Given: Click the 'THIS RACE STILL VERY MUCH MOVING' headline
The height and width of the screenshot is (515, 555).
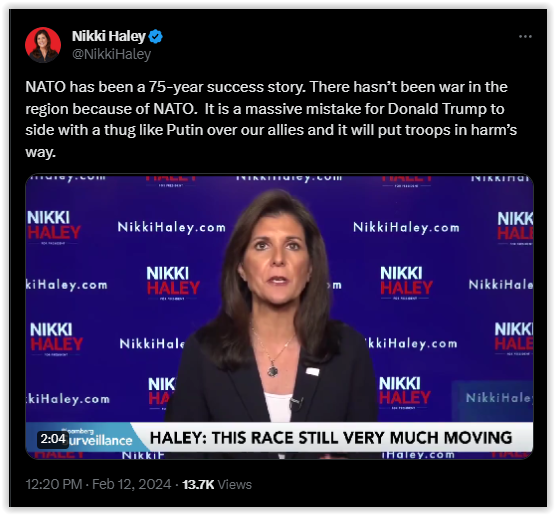Looking at the screenshot, I should tap(362, 438).
